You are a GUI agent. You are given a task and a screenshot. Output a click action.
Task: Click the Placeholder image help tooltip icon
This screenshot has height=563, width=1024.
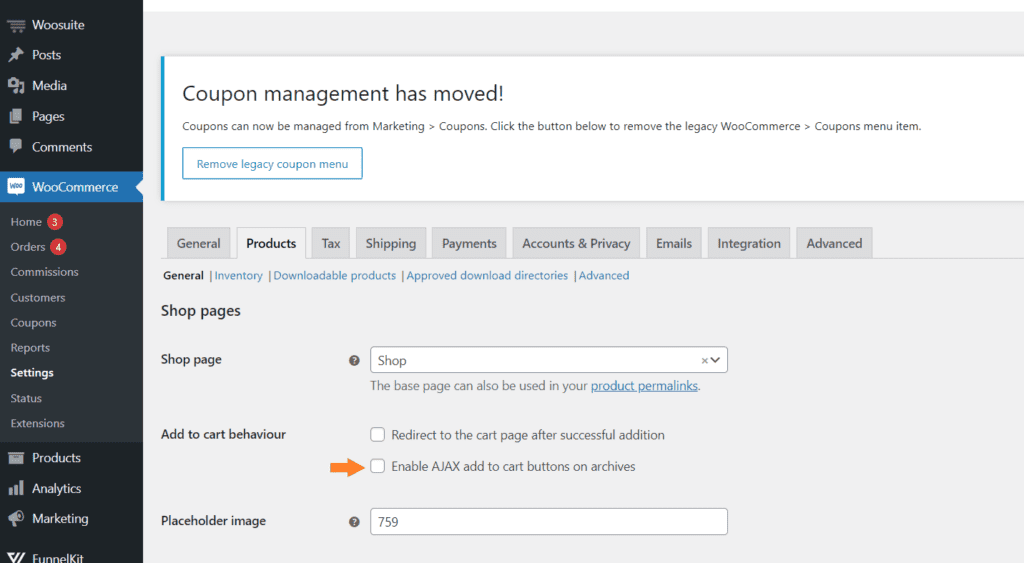(x=354, y=522)
